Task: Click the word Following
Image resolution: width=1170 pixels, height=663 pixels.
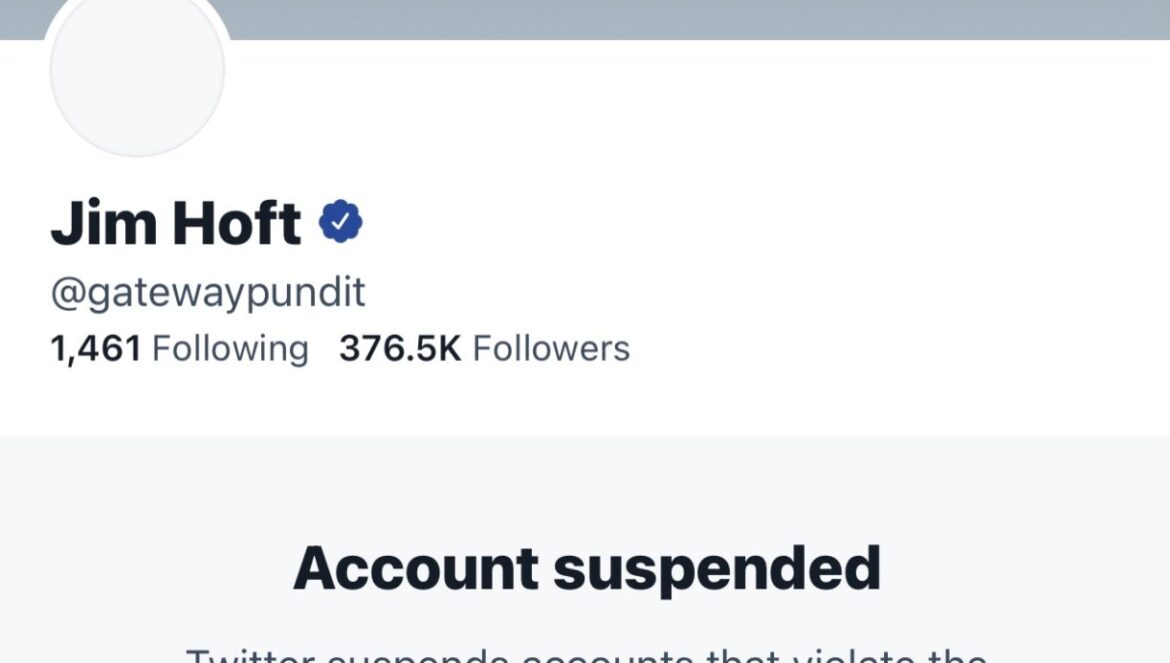Action: pyautogui.click(x=230, y=350)
